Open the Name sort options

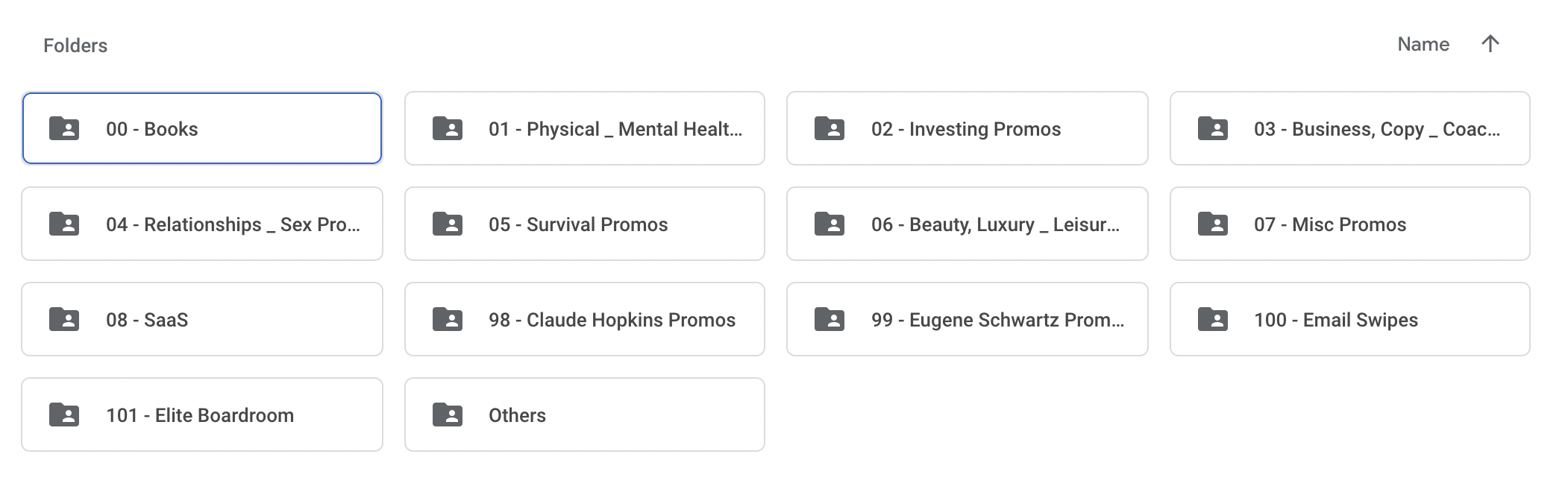coord(1423,45)
